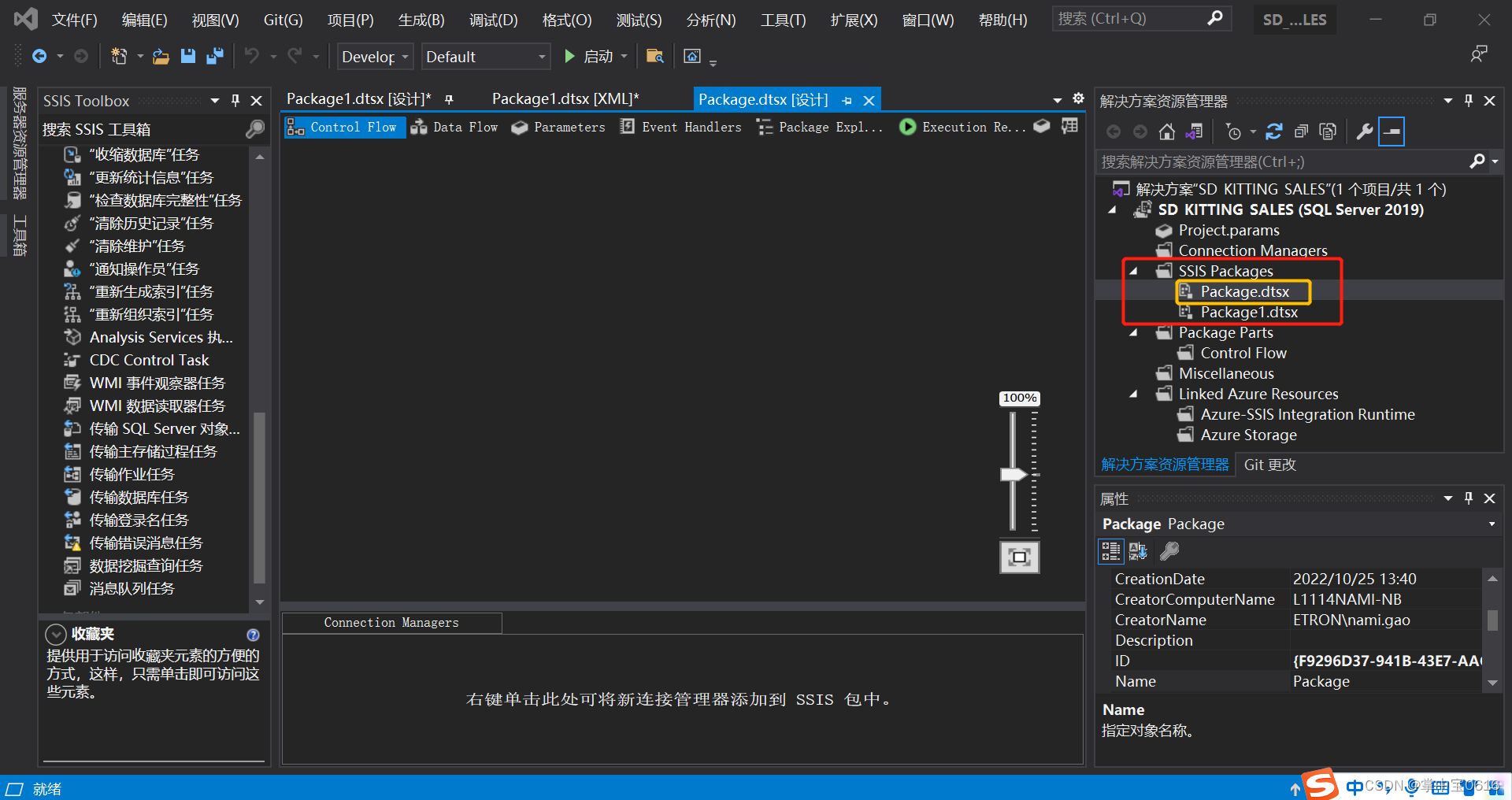This screenshot has width=1512, height=800.
Task: Collapse the 收藏夹 description section
Action: click(56, 635)
